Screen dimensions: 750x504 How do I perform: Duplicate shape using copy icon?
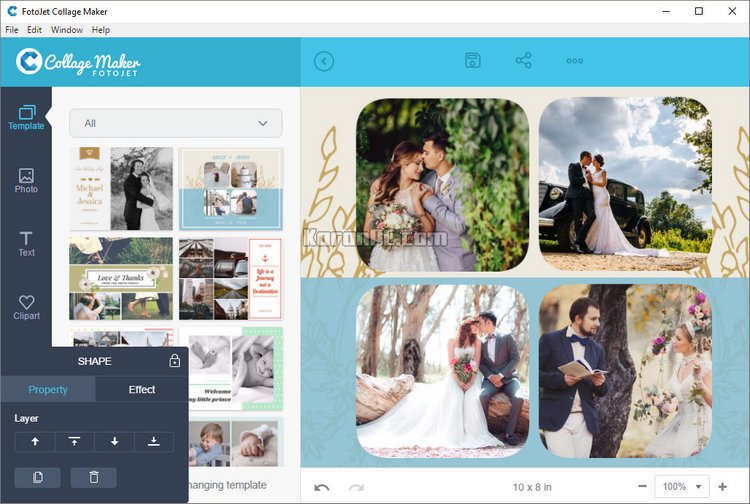point(38,478)
